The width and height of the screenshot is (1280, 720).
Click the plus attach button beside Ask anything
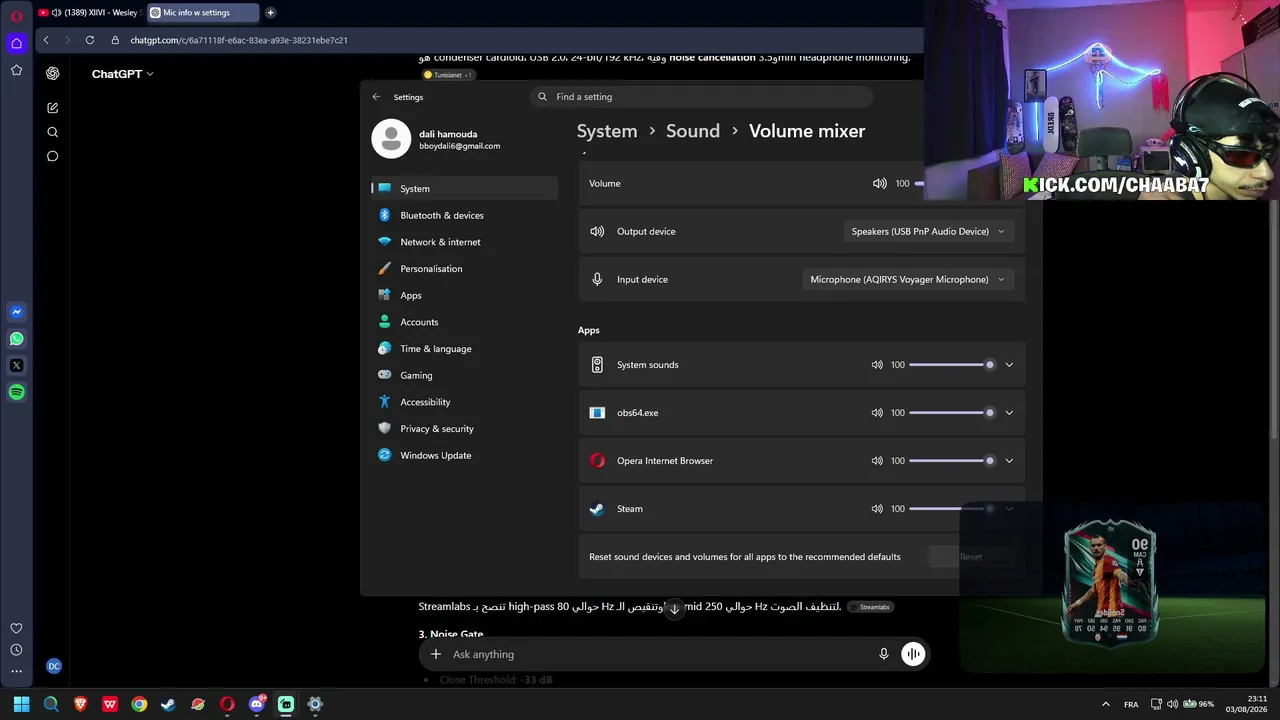[435, 654]
